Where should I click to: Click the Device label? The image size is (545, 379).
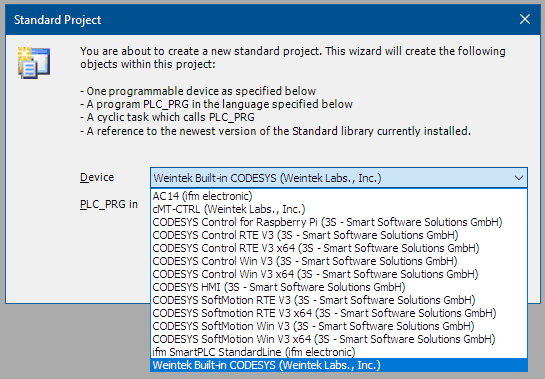97,177
